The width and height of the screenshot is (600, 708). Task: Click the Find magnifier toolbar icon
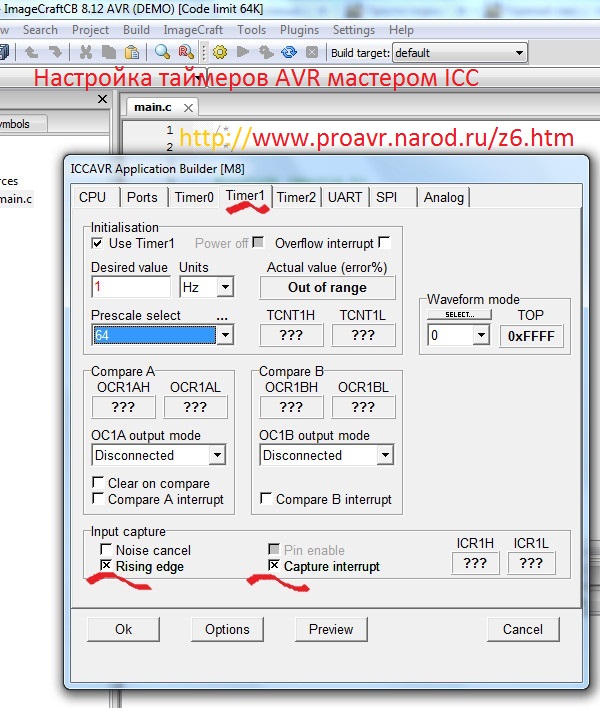pyautogui.click(x=162, y=52)
